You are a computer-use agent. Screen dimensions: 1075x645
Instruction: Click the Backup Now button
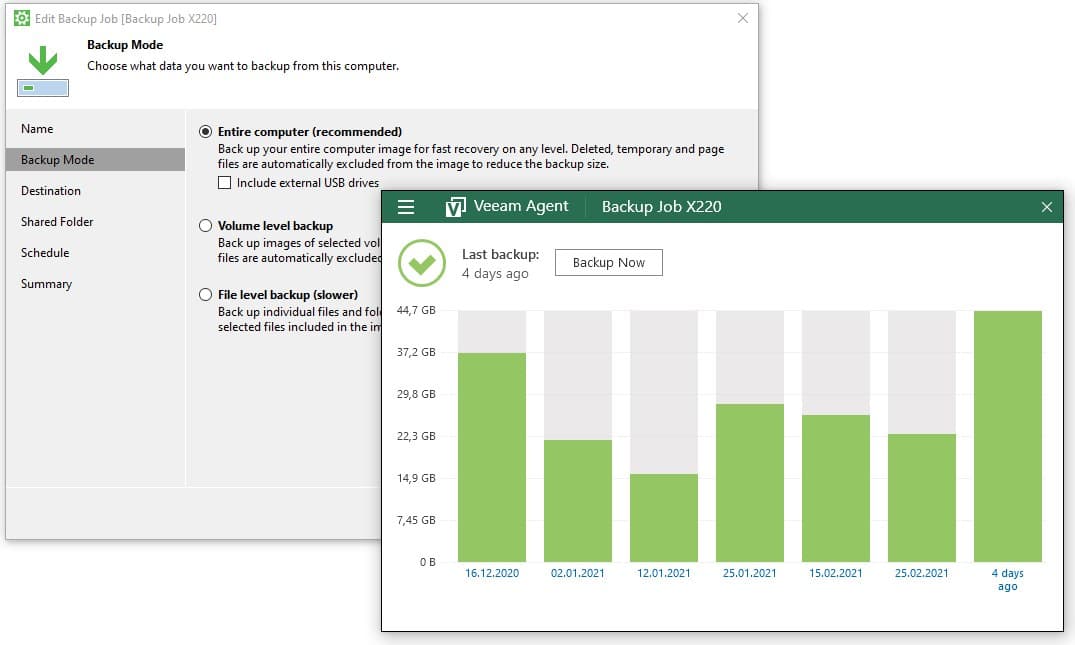608,263
